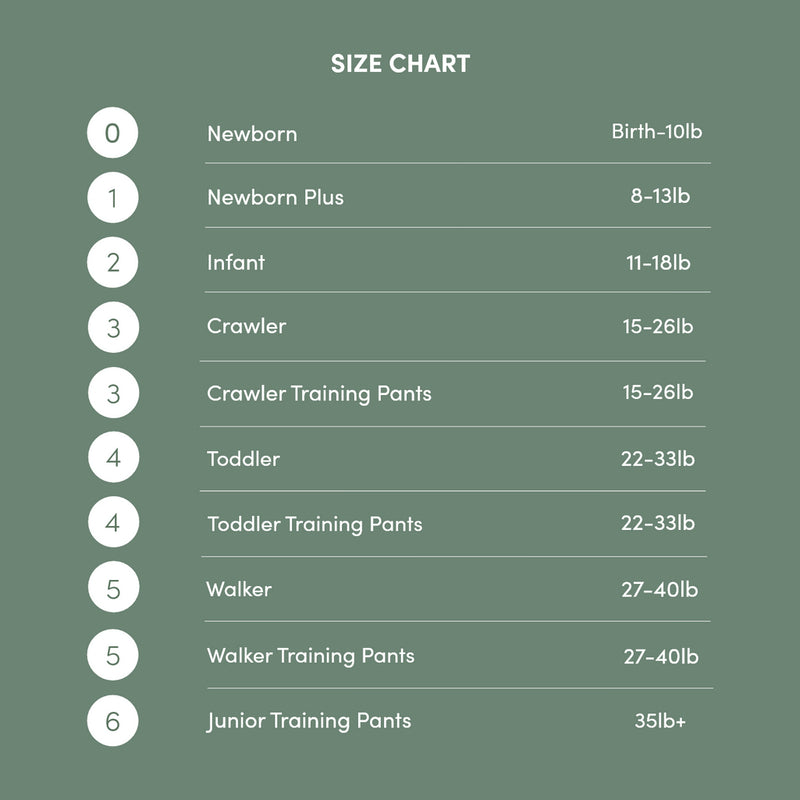Choose number 5 circle beside Walker Training Pants
This screenshot has width=800, height=800.
tap(112, 655)
